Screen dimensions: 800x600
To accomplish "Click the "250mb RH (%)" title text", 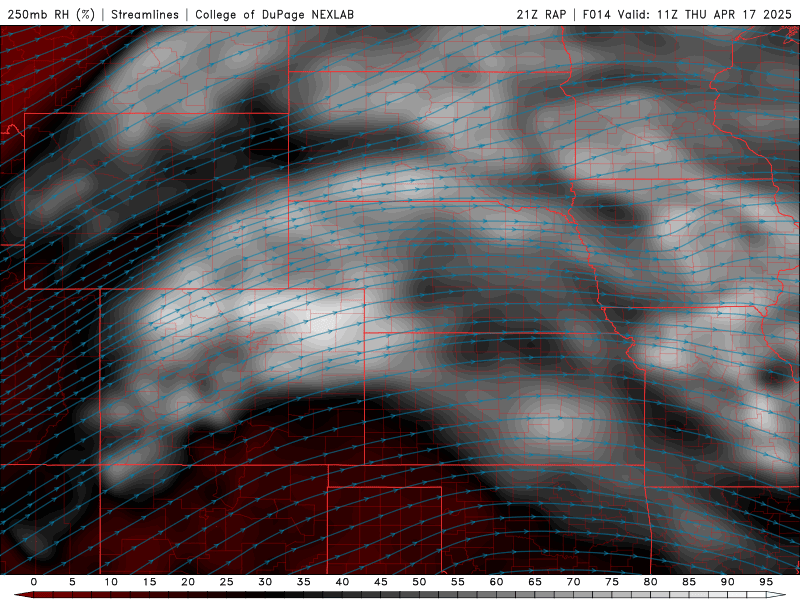I will point(51,14).
